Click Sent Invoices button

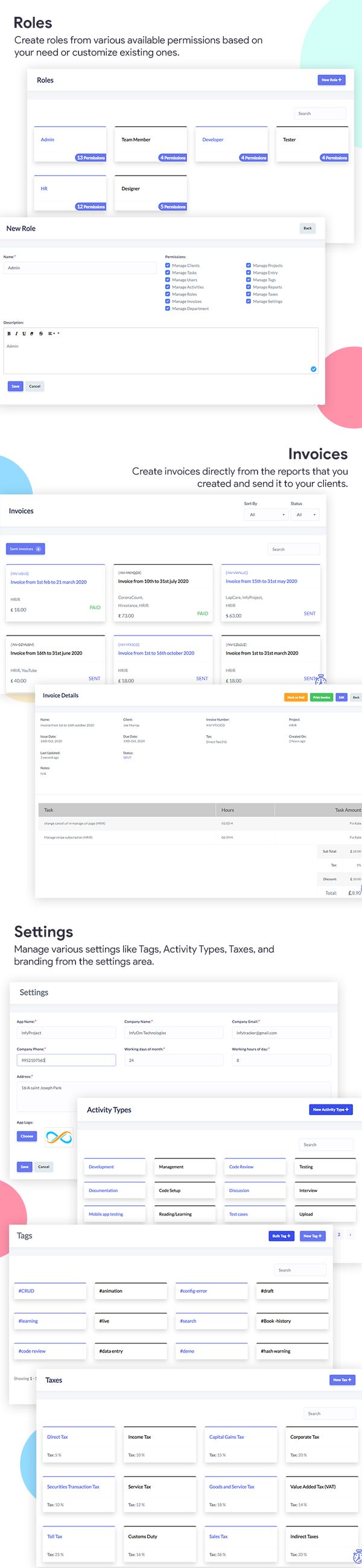tap(25, 549)
